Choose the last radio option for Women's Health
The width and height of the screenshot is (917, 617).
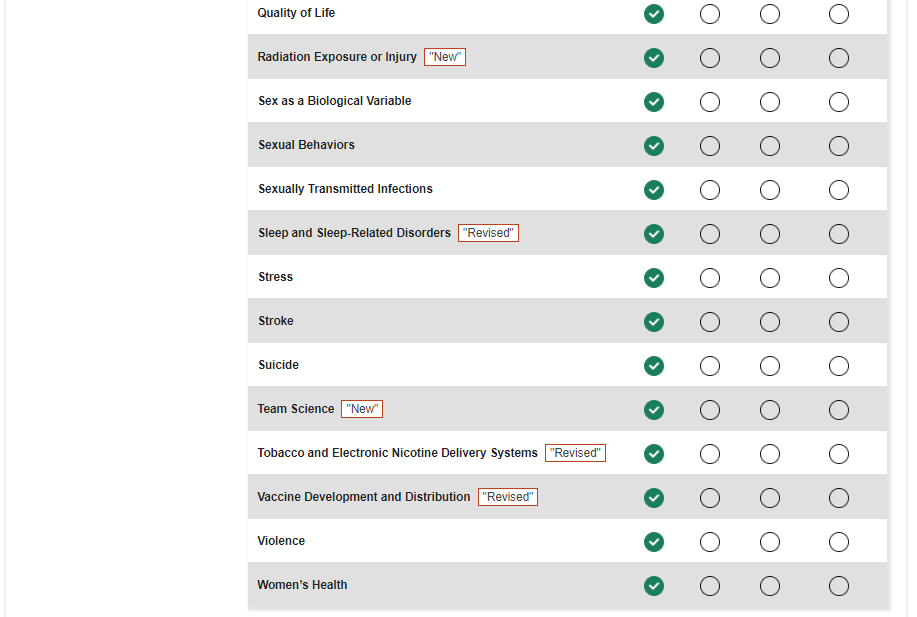[839, 586]
